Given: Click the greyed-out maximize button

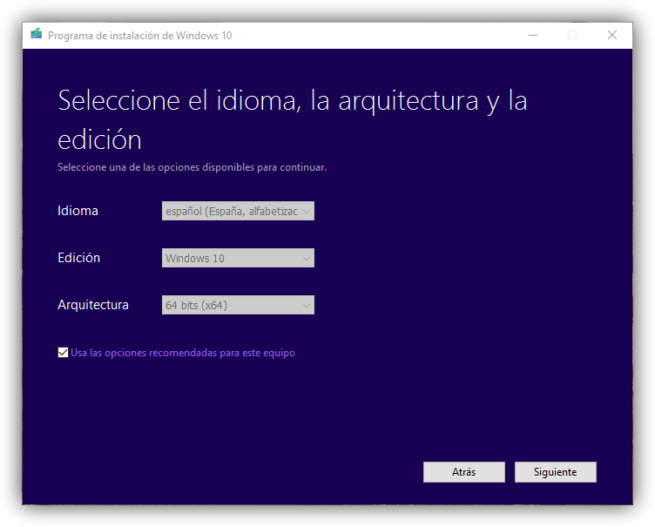Looking at the screenshot, I should [x=572, y=35].
